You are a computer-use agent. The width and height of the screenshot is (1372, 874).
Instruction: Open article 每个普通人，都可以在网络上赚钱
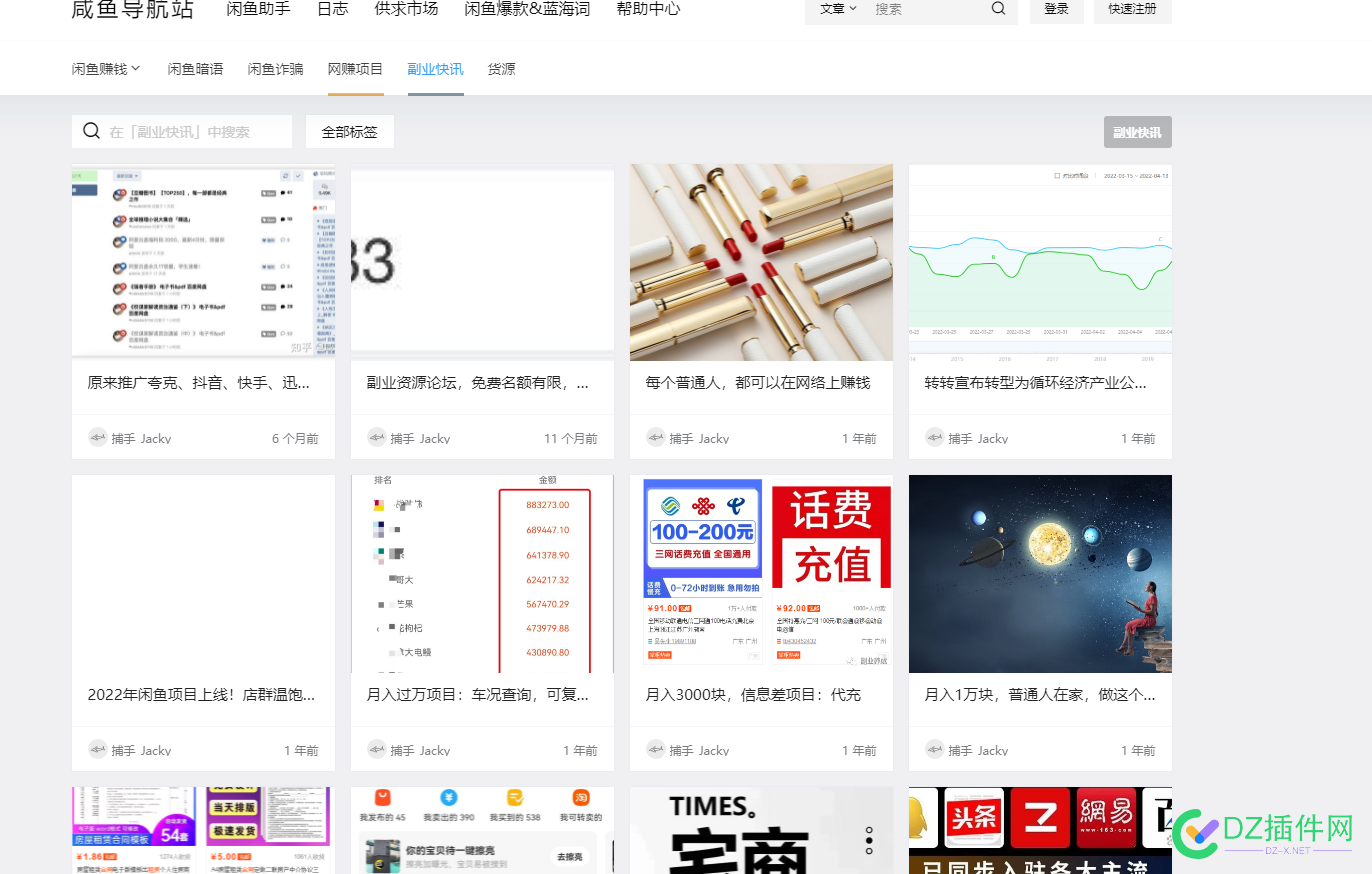coord(758,383)
